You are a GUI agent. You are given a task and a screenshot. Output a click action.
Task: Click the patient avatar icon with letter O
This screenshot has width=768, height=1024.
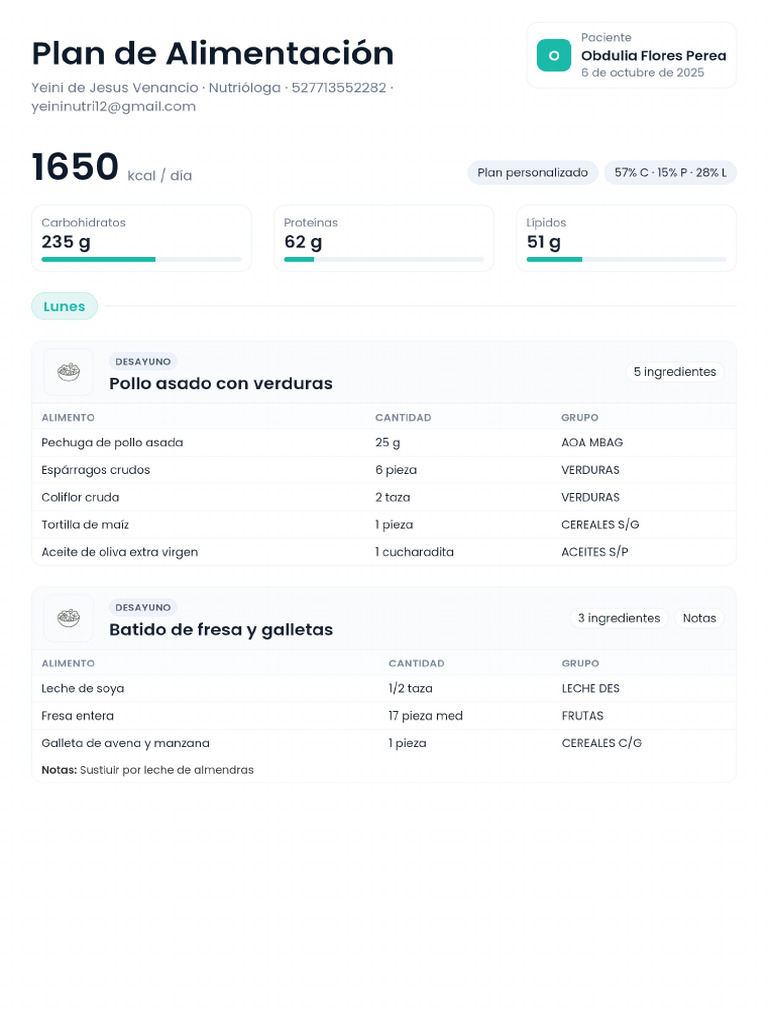(x=554, y=56)
